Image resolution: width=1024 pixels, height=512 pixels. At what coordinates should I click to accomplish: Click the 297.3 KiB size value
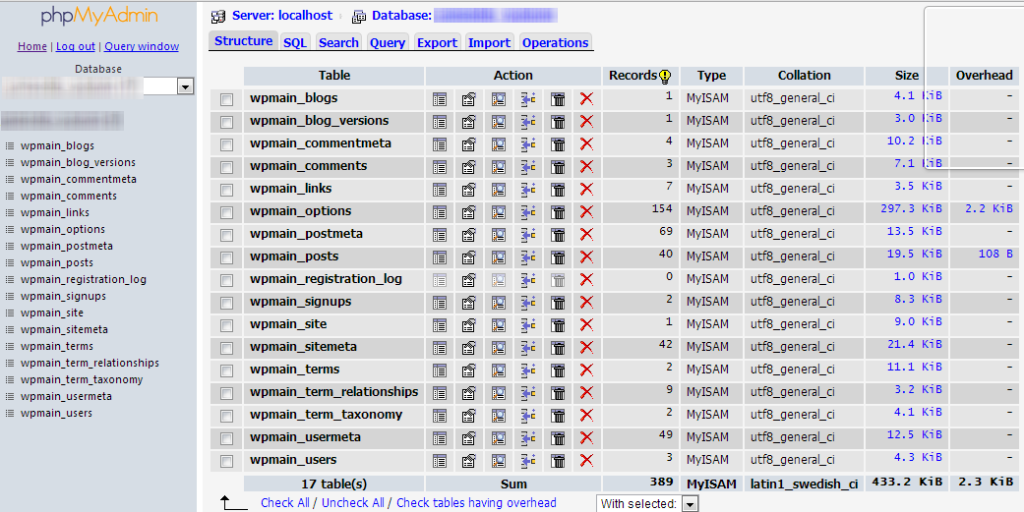click(911, 208)
